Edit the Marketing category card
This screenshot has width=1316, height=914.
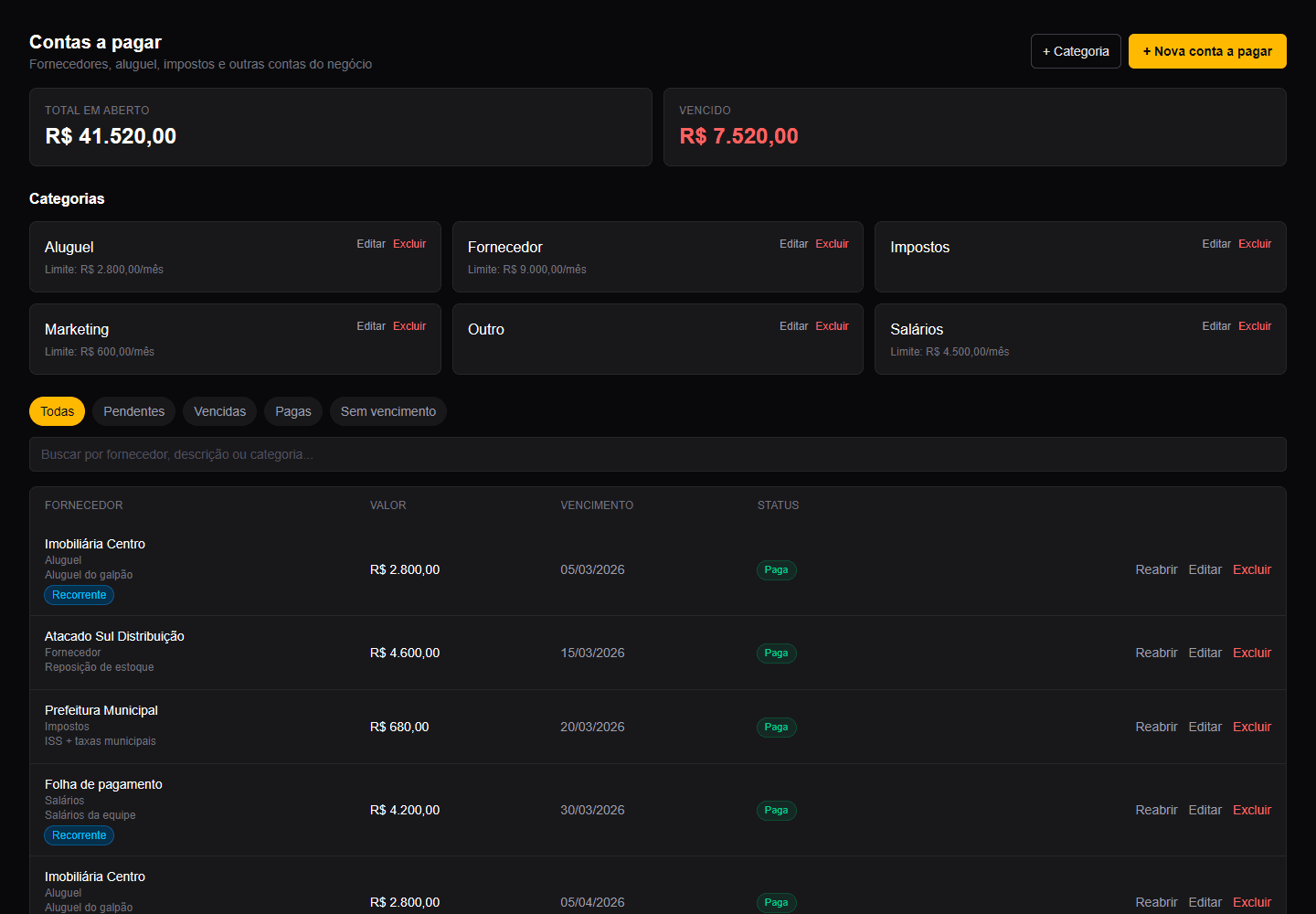coord(371,326)
